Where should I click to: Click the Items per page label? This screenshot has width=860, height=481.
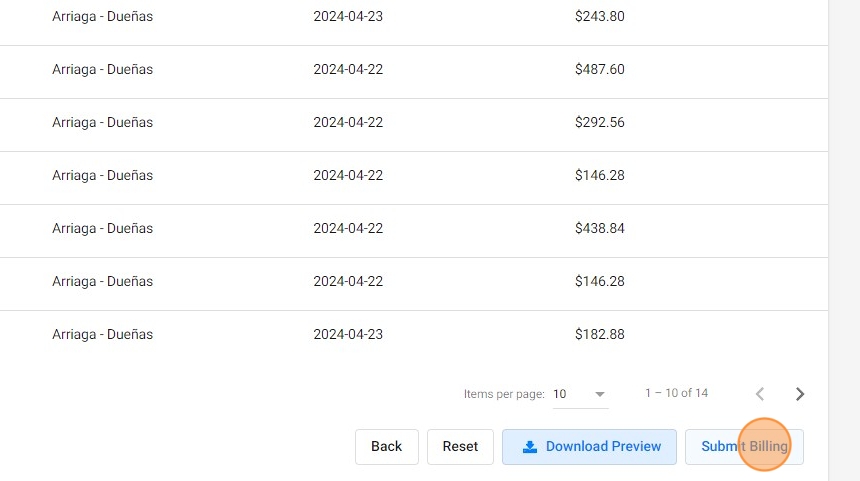point(504,394)
